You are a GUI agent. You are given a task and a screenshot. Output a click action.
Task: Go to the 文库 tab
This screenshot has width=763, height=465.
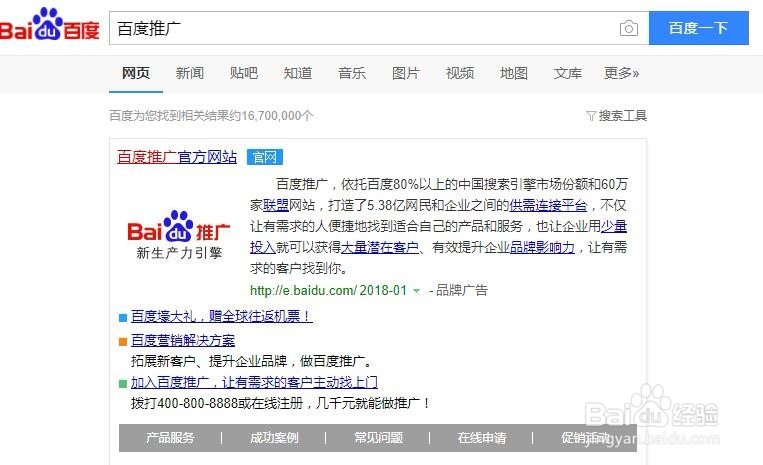[x=568, y=73]
